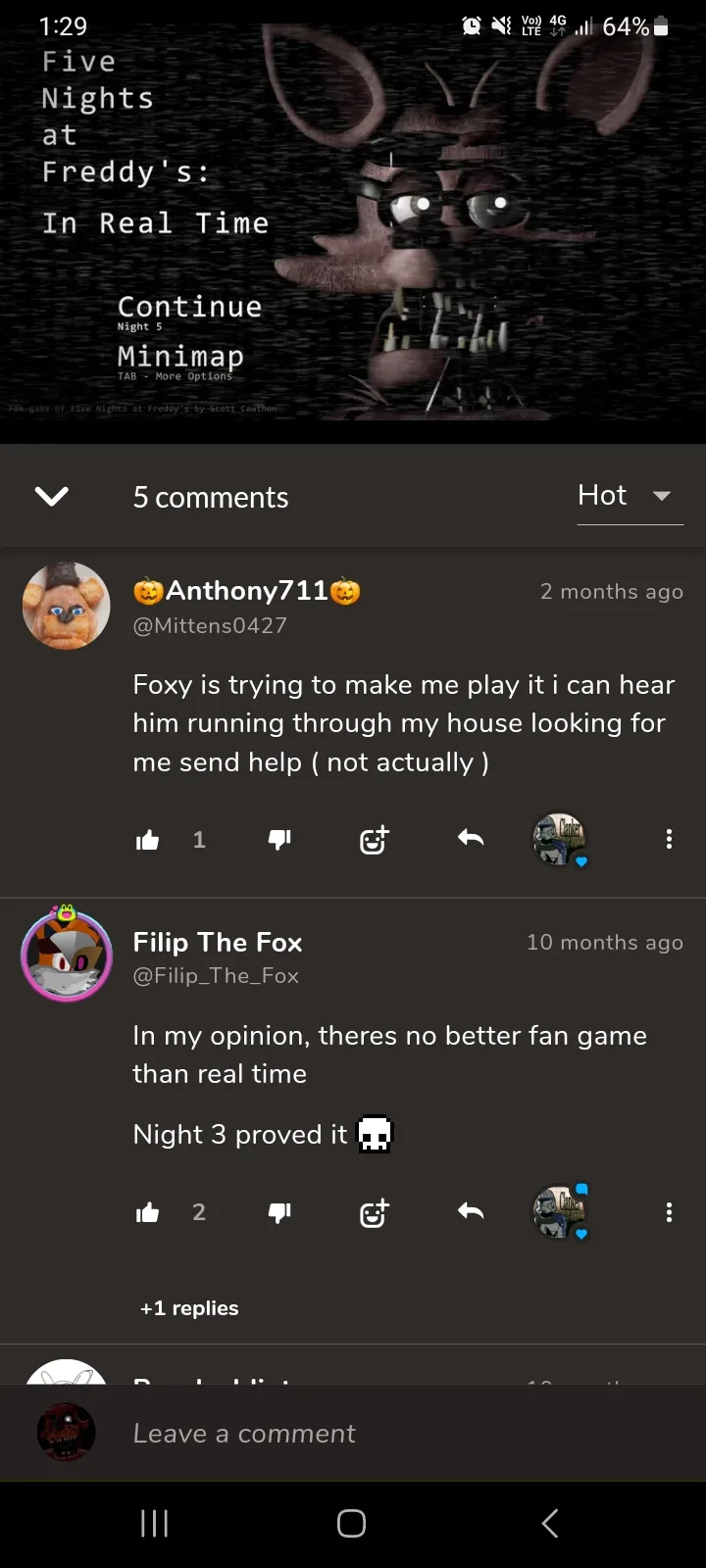The width and height of the screenshot is (706, 1568).
Task: Dislike Filip The Fox's comment
Action: (x=279, y=1213)
